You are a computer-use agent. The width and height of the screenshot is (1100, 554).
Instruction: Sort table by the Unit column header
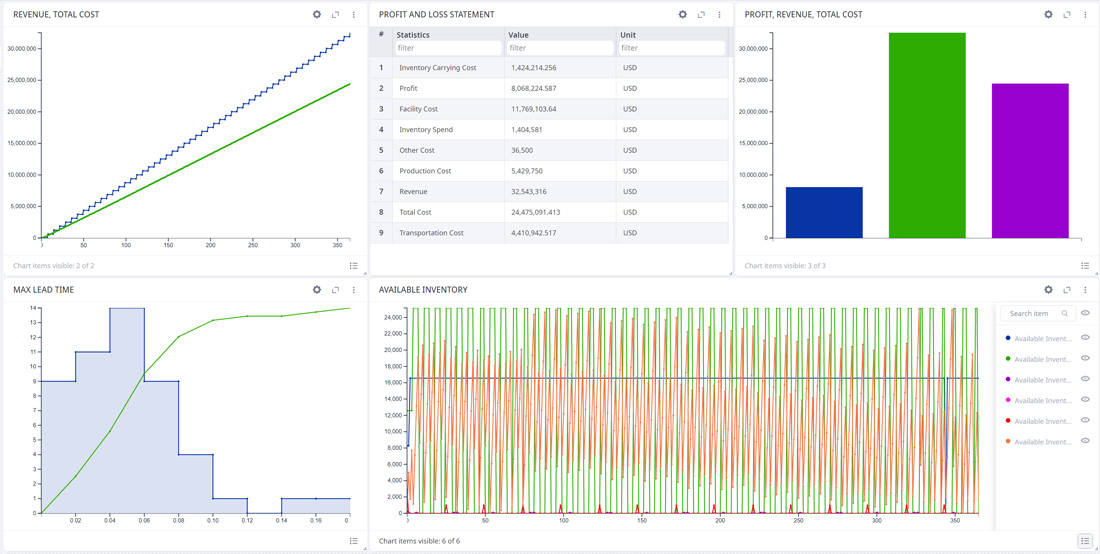coord(626,34)
